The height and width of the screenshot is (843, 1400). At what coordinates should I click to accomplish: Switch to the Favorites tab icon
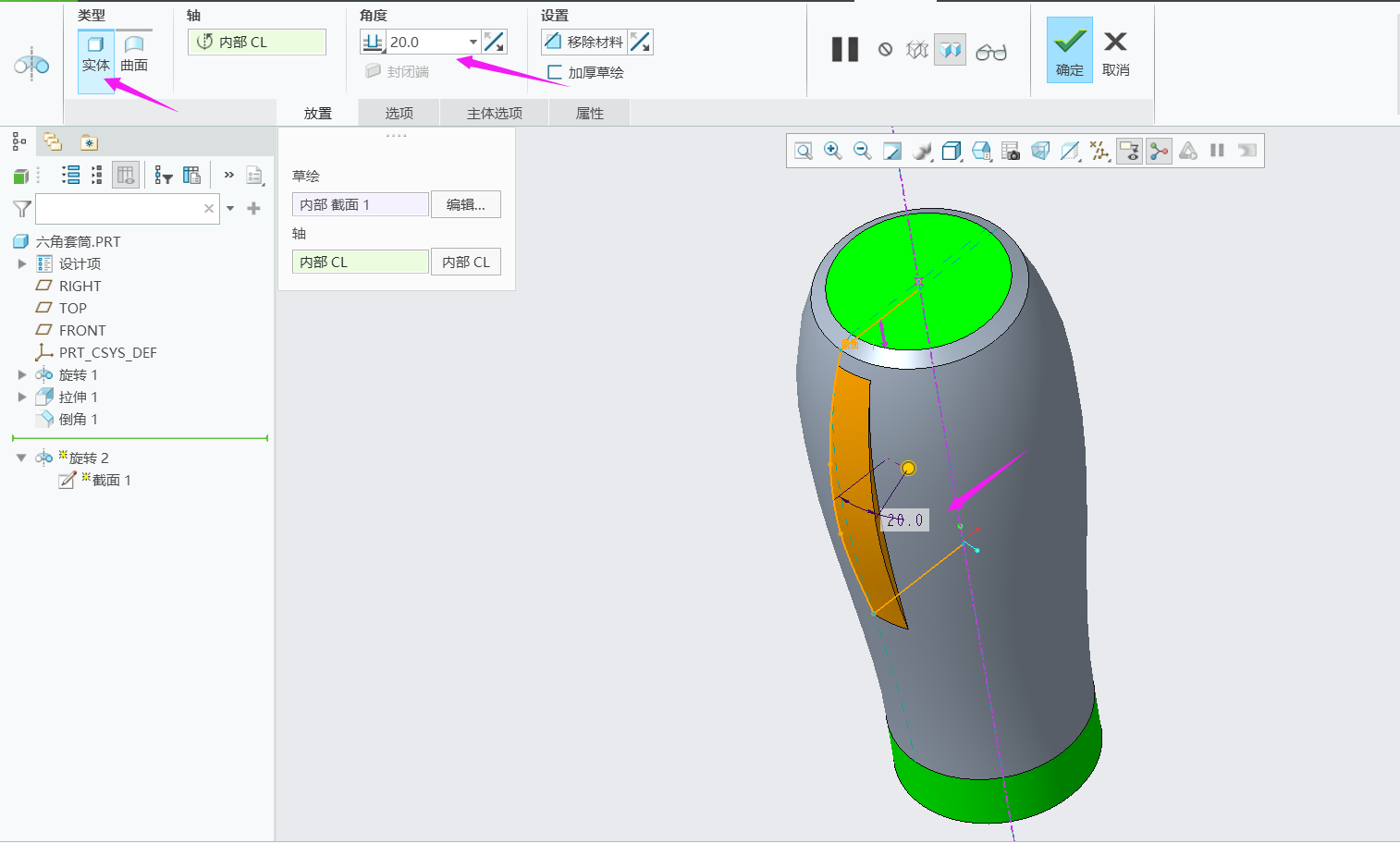click(x=89, y=142)
